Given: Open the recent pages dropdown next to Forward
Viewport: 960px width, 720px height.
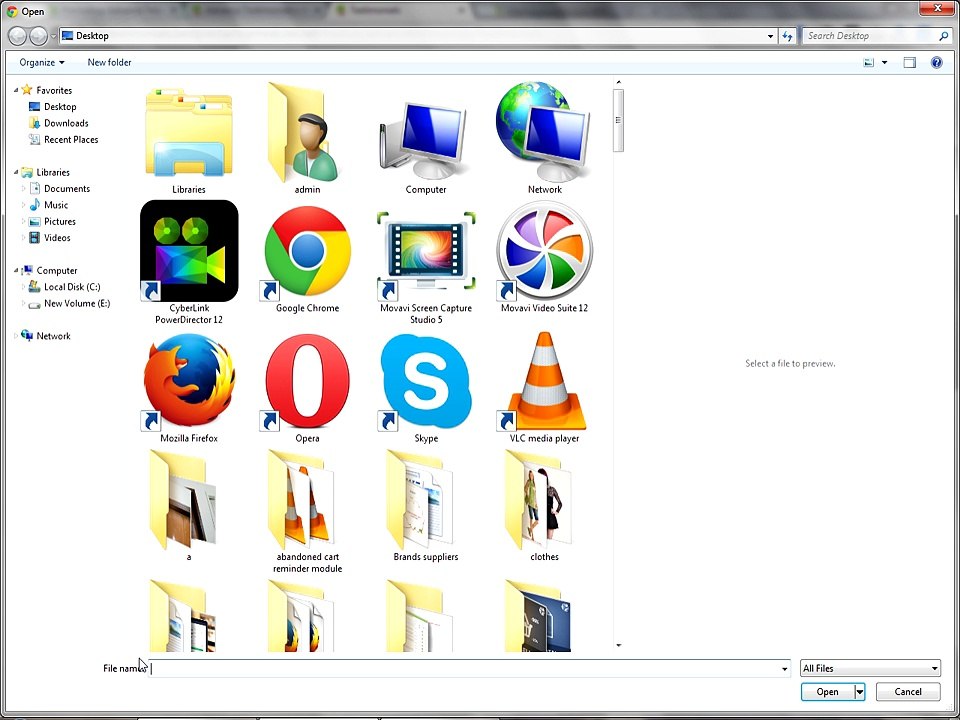Looking at the screenshot, I should (54, 37).
